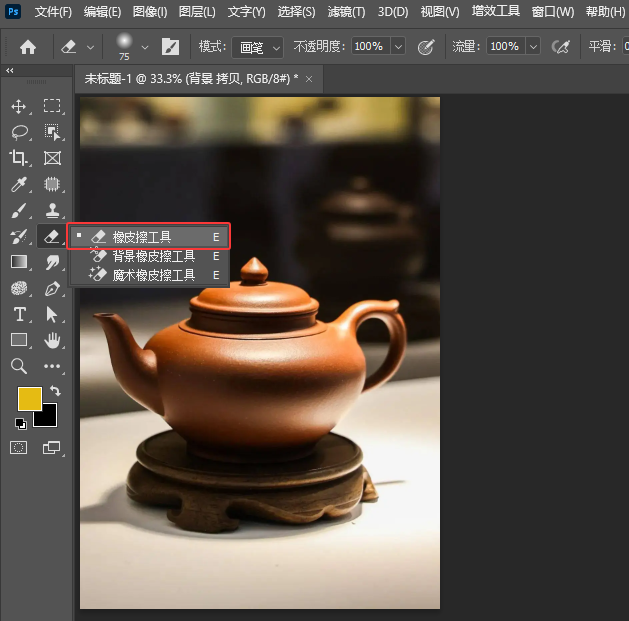Select the History Brush tool
The width and height of the screenshot is (629, 621).
[x=19, y=236]
